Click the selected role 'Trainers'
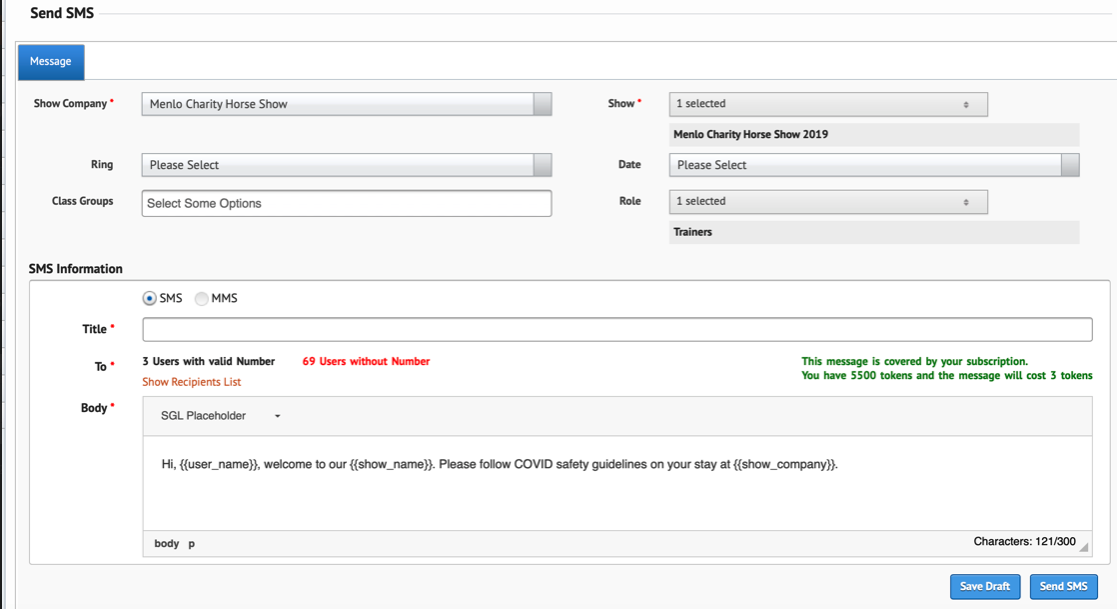 click(x=692, y=232)
